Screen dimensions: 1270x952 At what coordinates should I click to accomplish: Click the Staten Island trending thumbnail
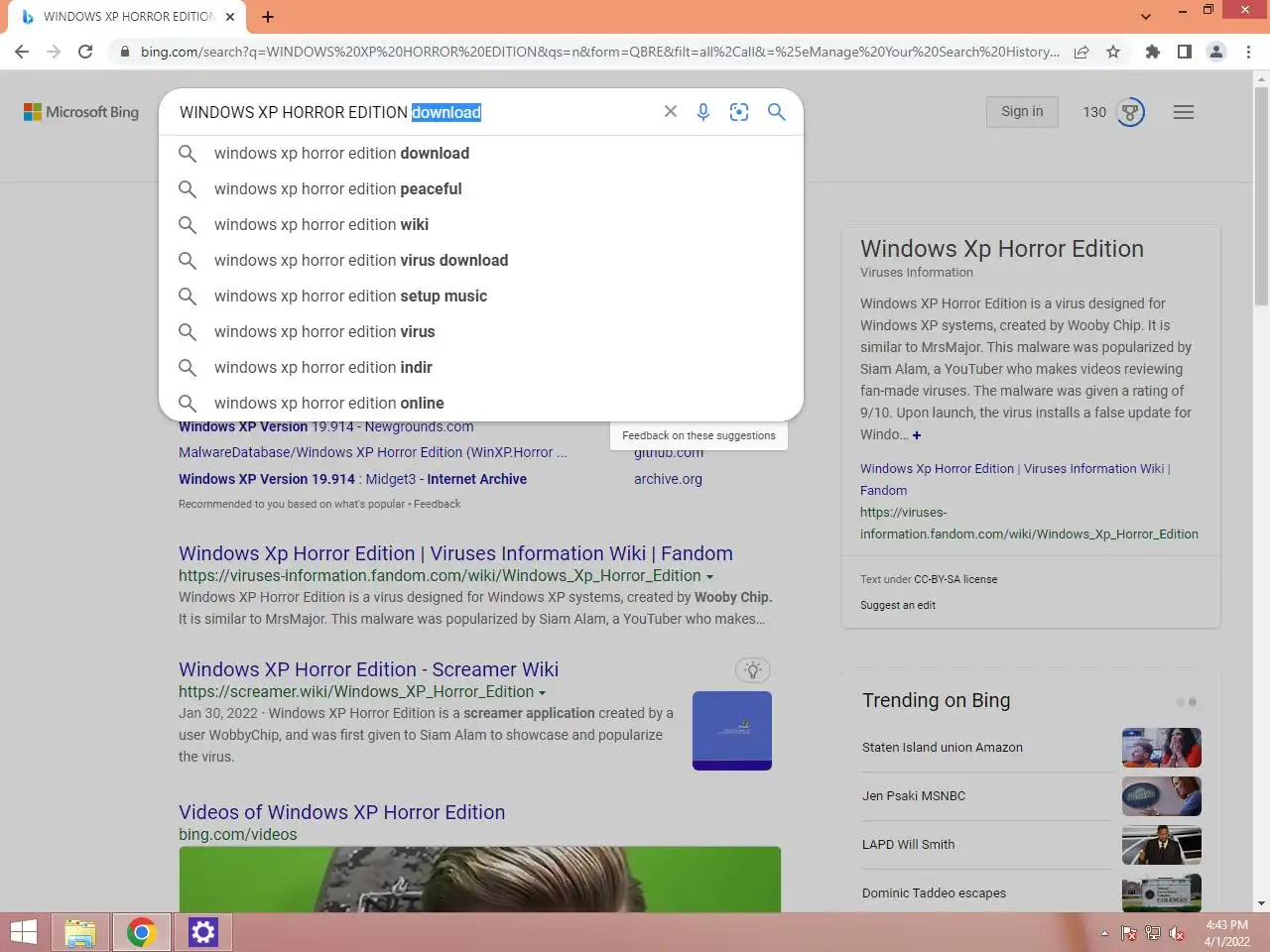[x=1162, y=748]
